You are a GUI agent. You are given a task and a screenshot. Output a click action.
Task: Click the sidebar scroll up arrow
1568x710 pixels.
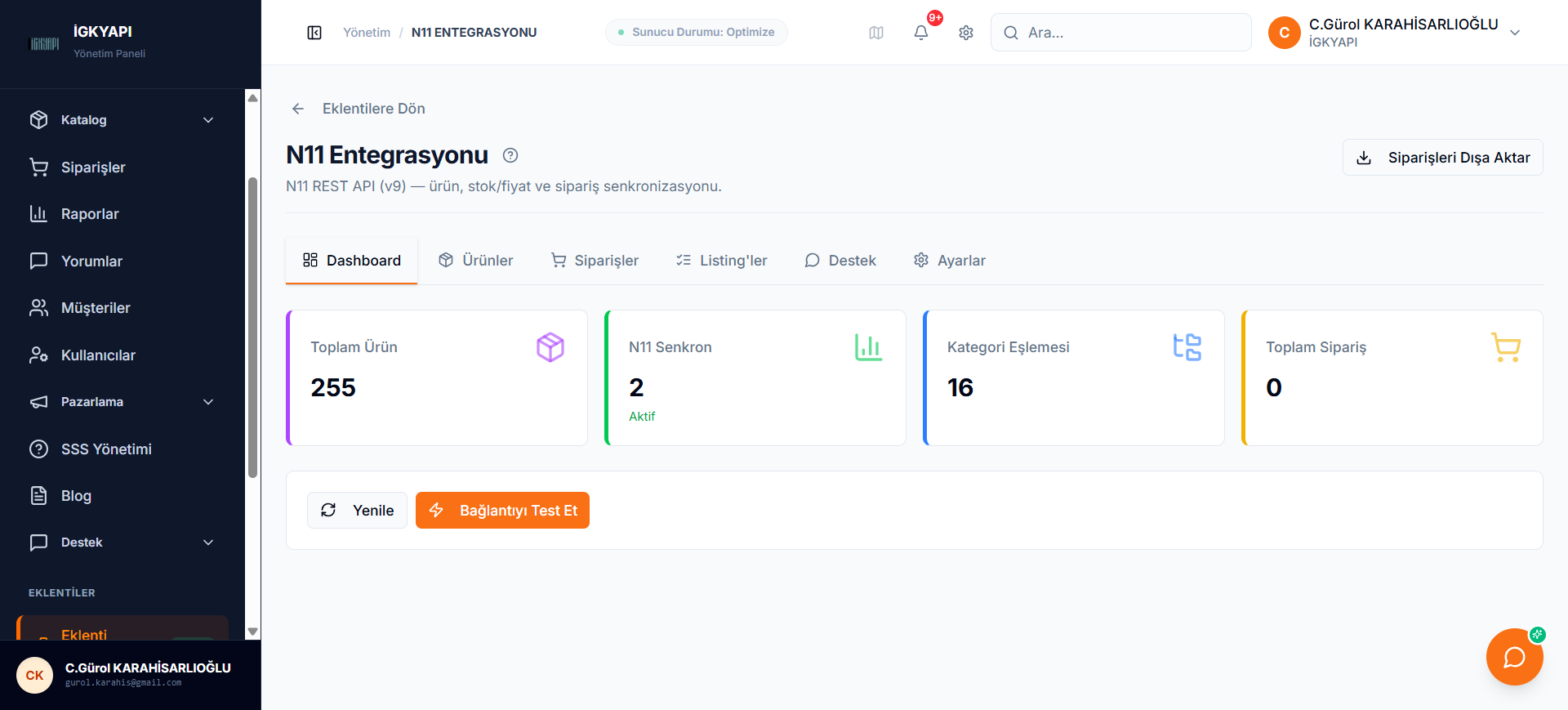coord(252,98)
